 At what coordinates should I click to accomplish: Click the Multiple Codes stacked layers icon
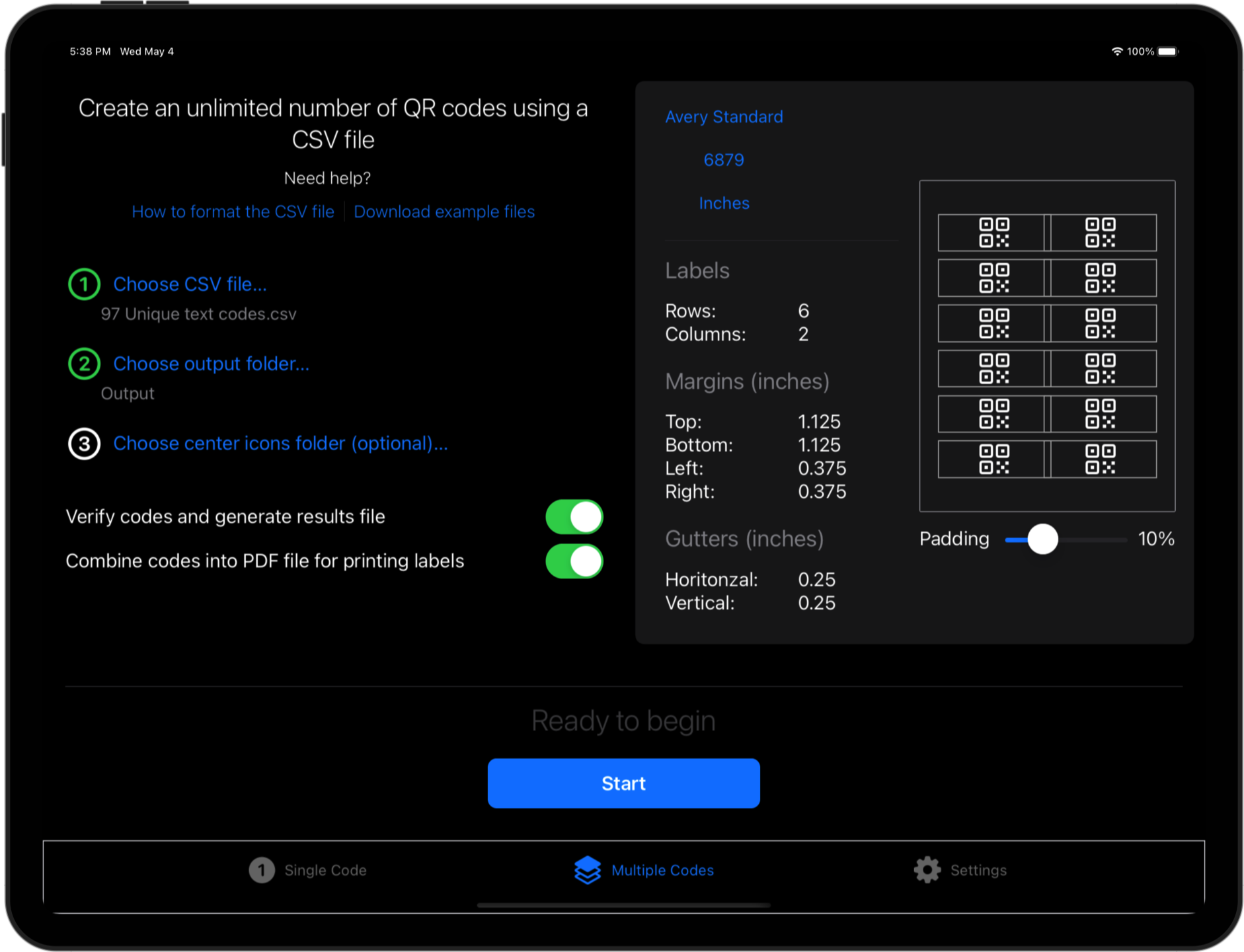587,870
